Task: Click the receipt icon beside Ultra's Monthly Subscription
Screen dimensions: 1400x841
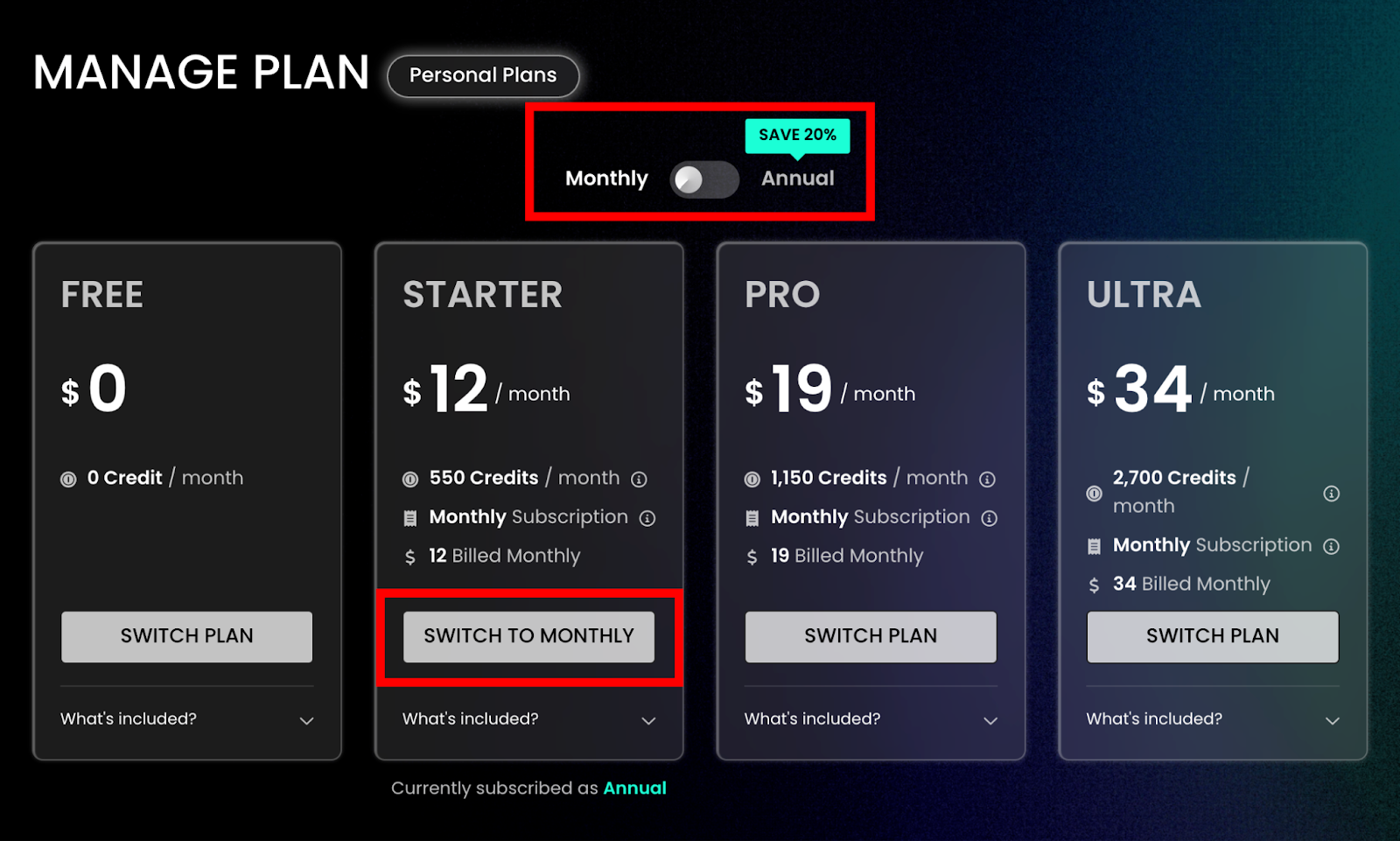Action: pyautogui.click(x=1094, y=545)
